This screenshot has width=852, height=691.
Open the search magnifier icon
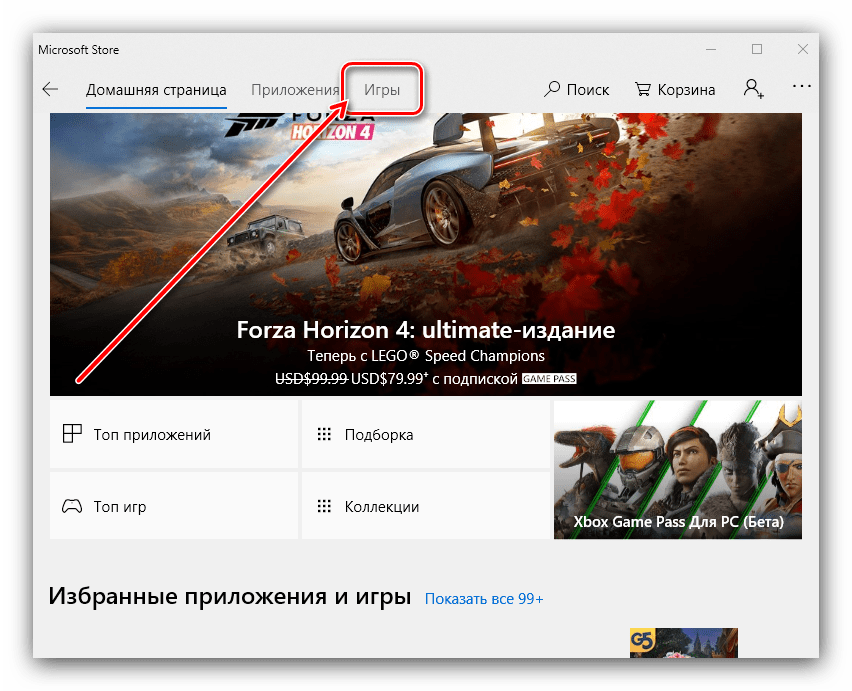552,89
